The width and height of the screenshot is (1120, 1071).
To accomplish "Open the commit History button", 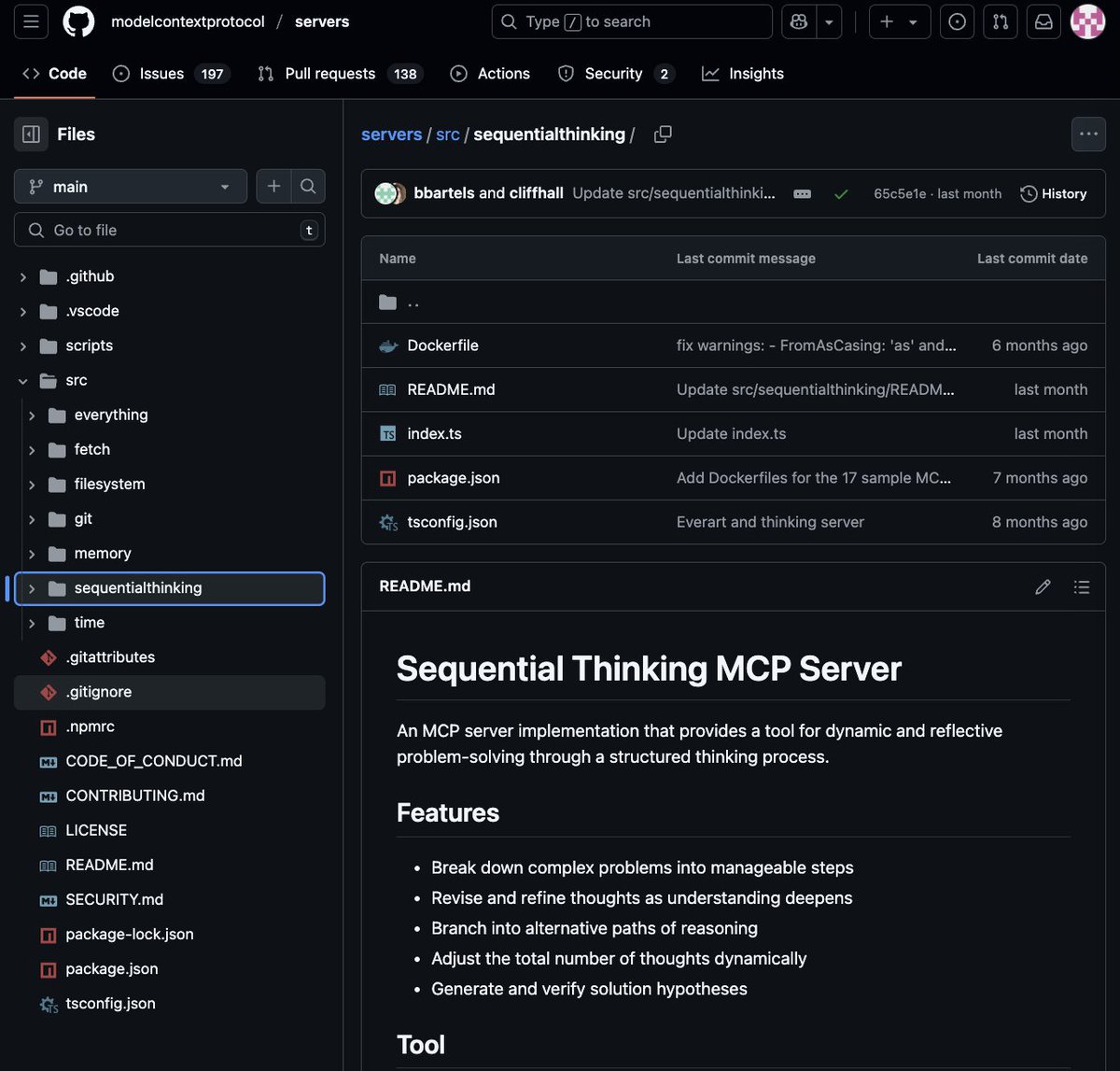I will (1054, 193).
